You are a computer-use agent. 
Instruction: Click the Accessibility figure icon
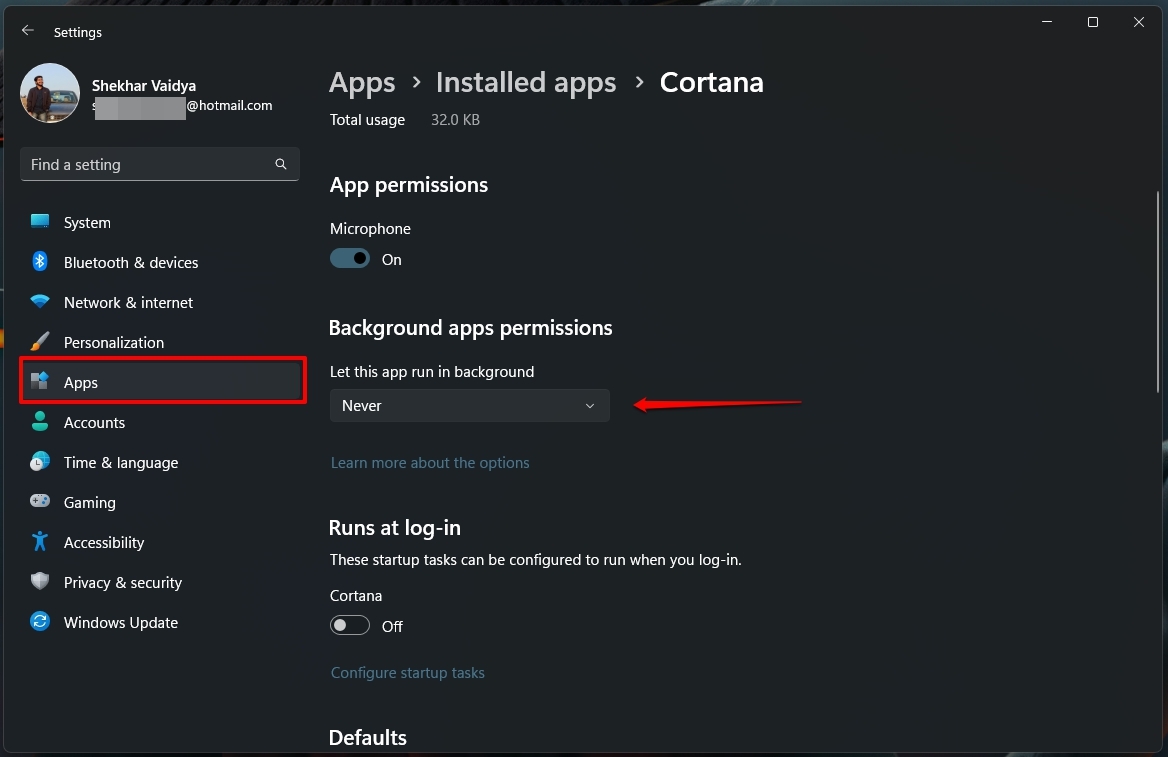[40, 542]
